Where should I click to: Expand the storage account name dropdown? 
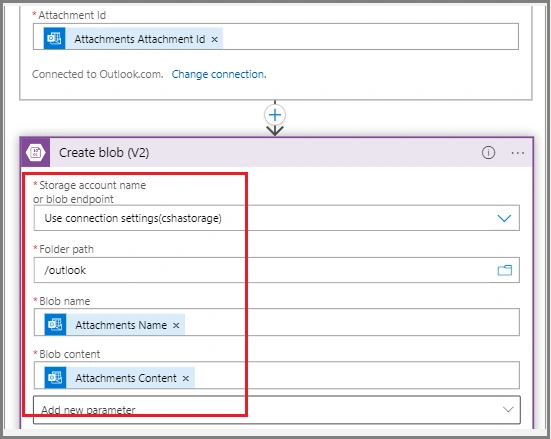coord(504,218)
